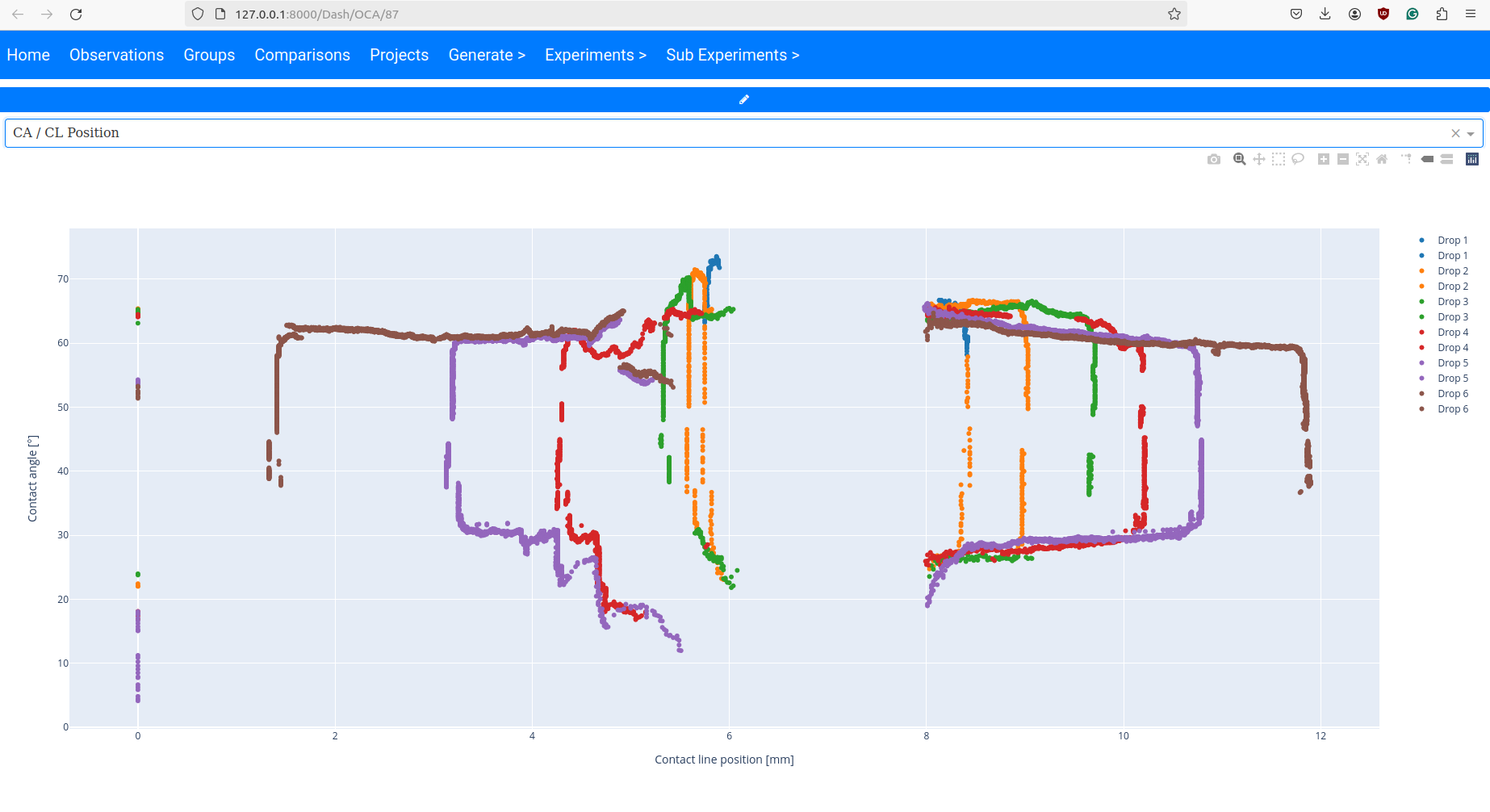Screen dimensions: 1490x812
Task: Toggle second Drop 6 legend entry
Action: point(1444,409)
